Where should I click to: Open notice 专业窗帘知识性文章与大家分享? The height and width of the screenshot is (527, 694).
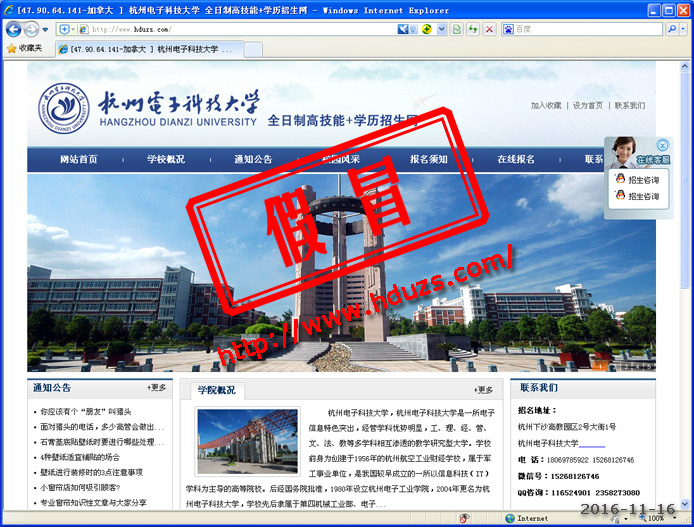(x=93, y=503)
